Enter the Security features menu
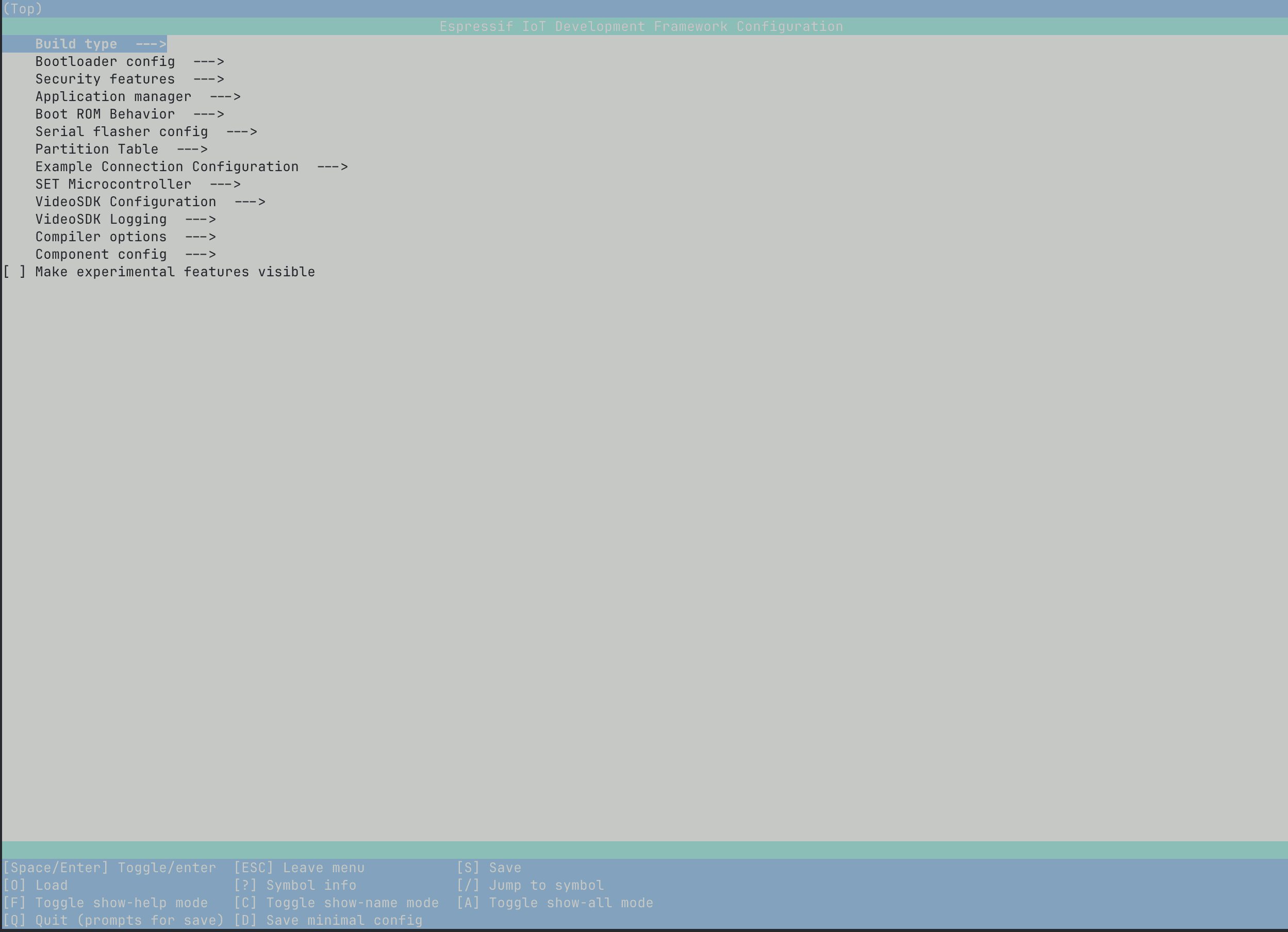 click(x=129, y=79)
